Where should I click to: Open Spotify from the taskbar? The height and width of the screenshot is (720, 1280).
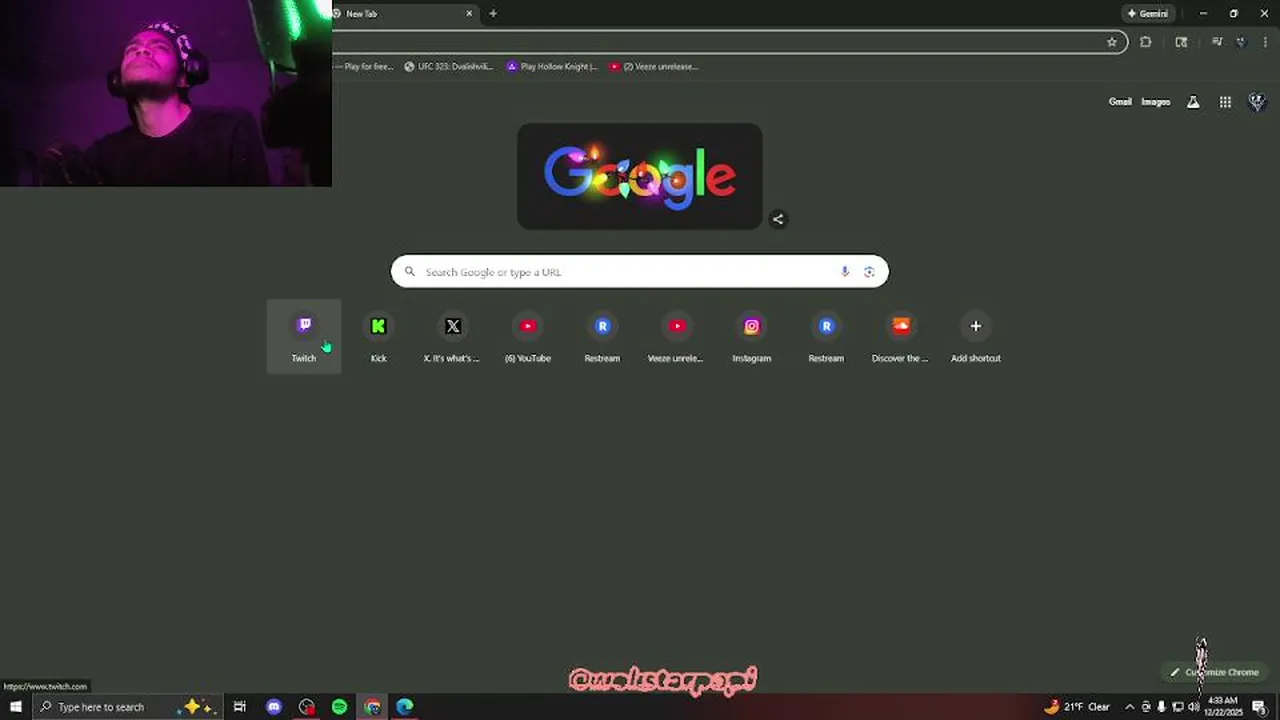[339, 707]
